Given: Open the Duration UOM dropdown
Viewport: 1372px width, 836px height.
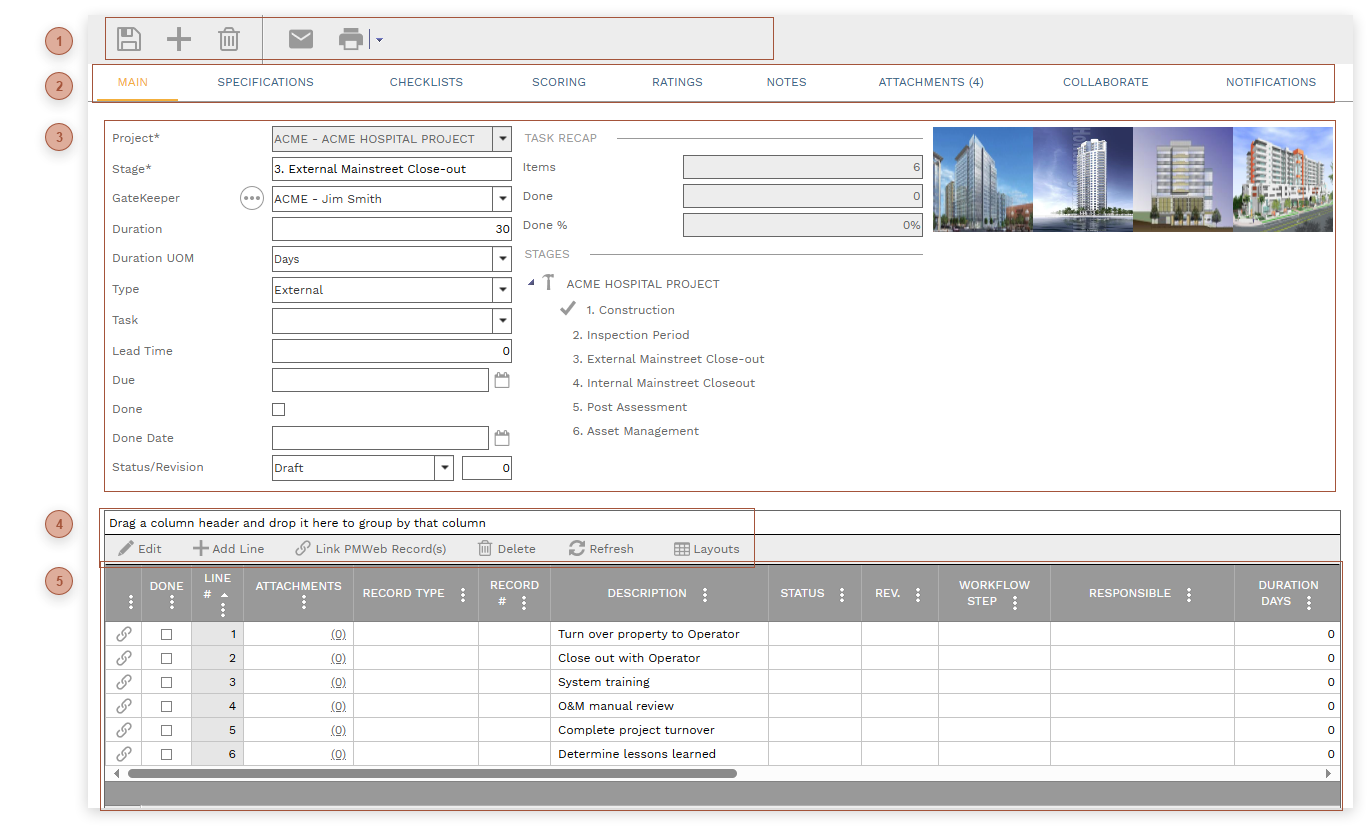Looking at the screenshot, I should click(502, 259).
